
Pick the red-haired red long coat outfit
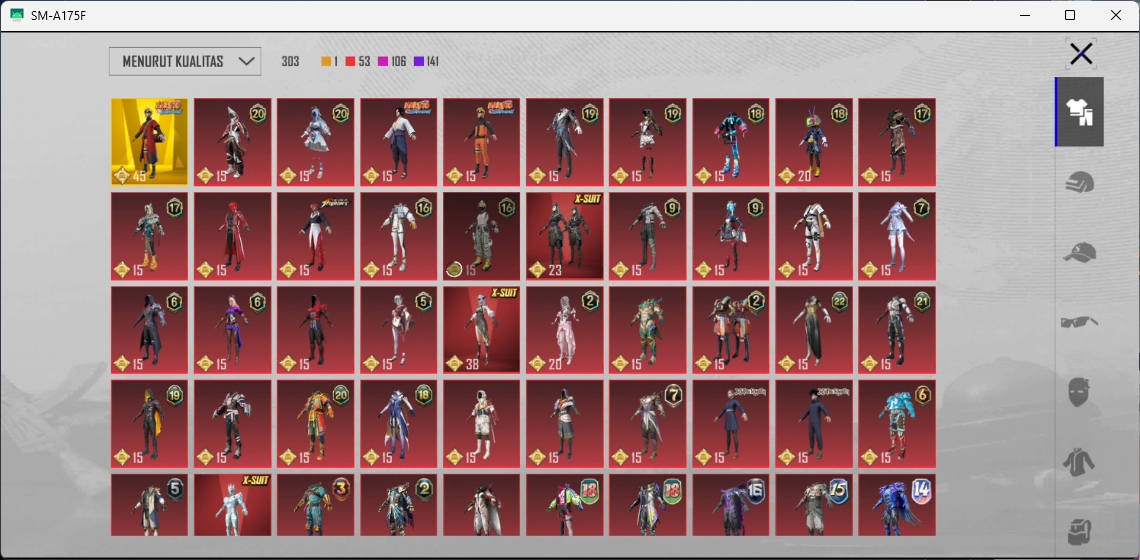233,236
